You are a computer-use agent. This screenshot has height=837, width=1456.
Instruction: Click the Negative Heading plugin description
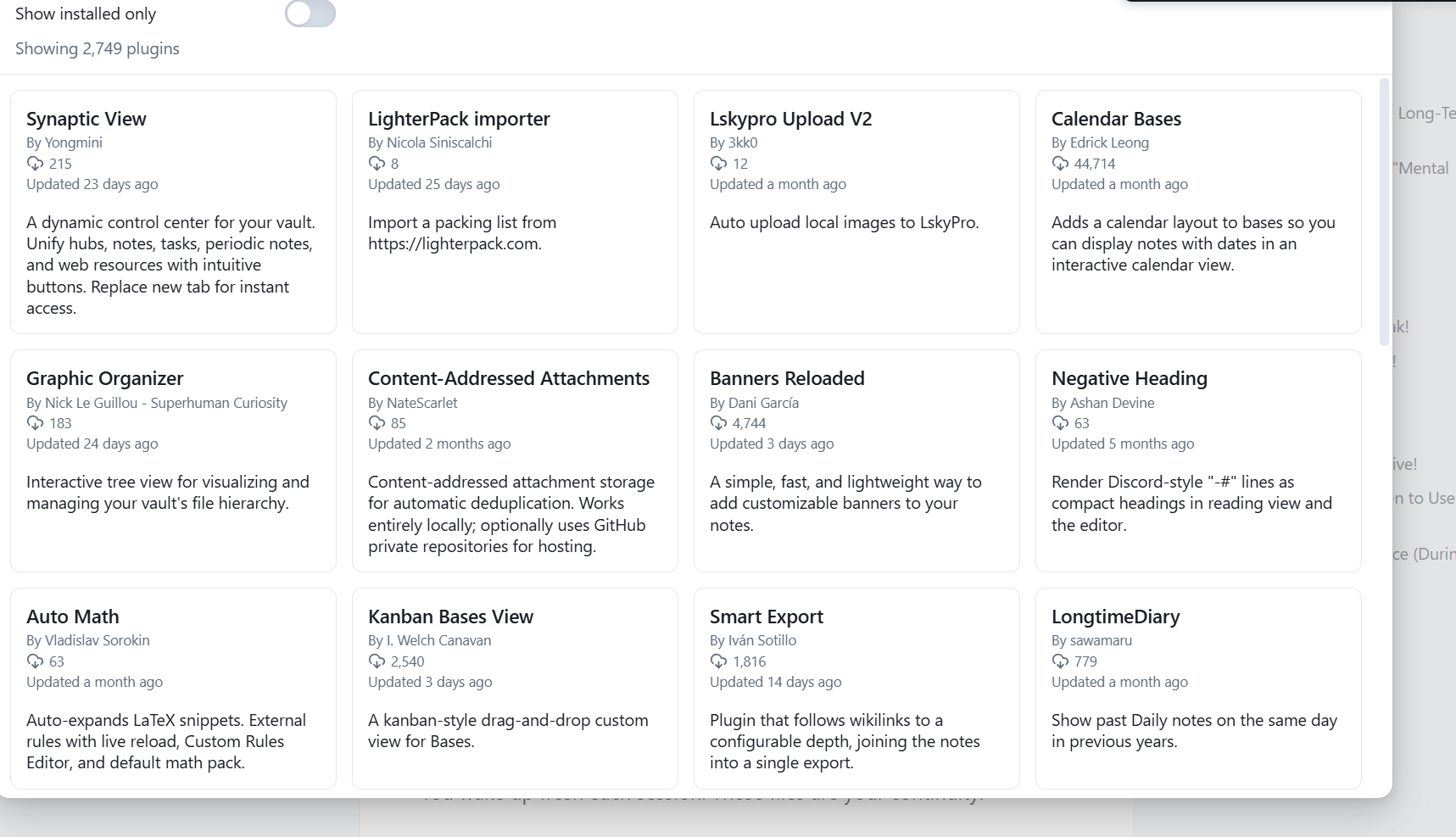pos(1191,504)
